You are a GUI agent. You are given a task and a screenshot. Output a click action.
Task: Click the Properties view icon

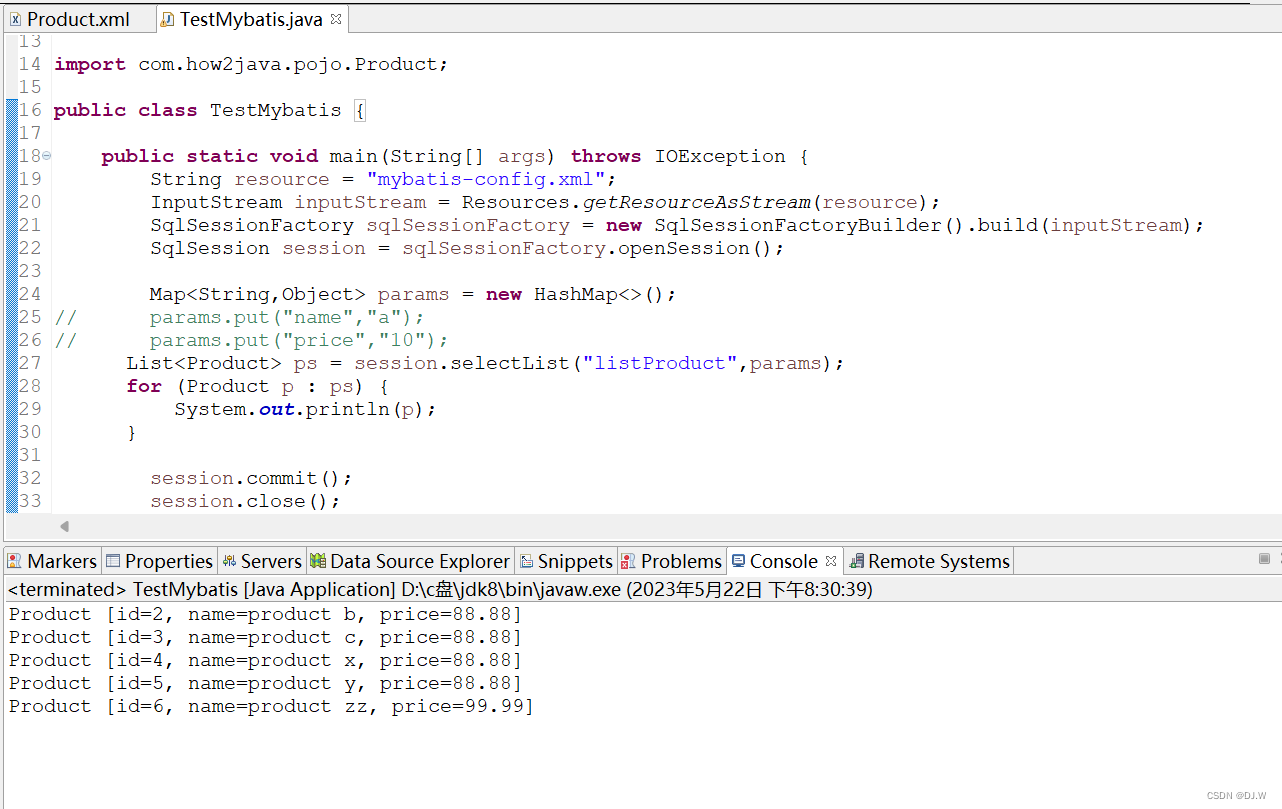pyautogui.click(x=113, y=561)
